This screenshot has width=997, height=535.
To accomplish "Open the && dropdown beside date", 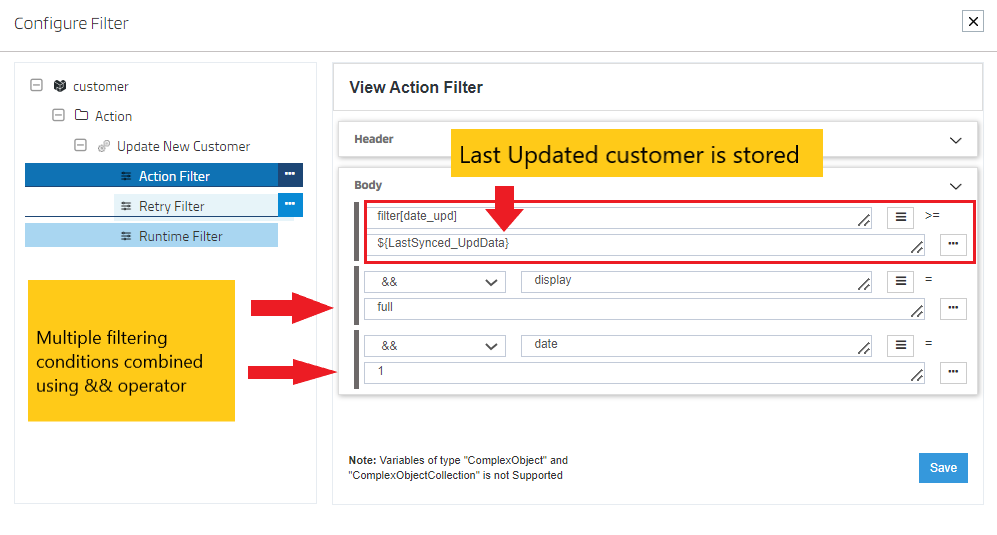I will click(x=435, y=346).
